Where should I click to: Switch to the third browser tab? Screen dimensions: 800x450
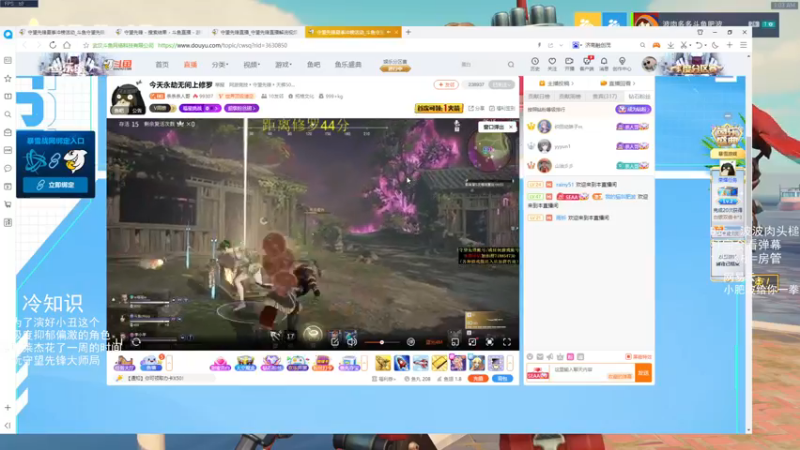(x=255, y=32)
